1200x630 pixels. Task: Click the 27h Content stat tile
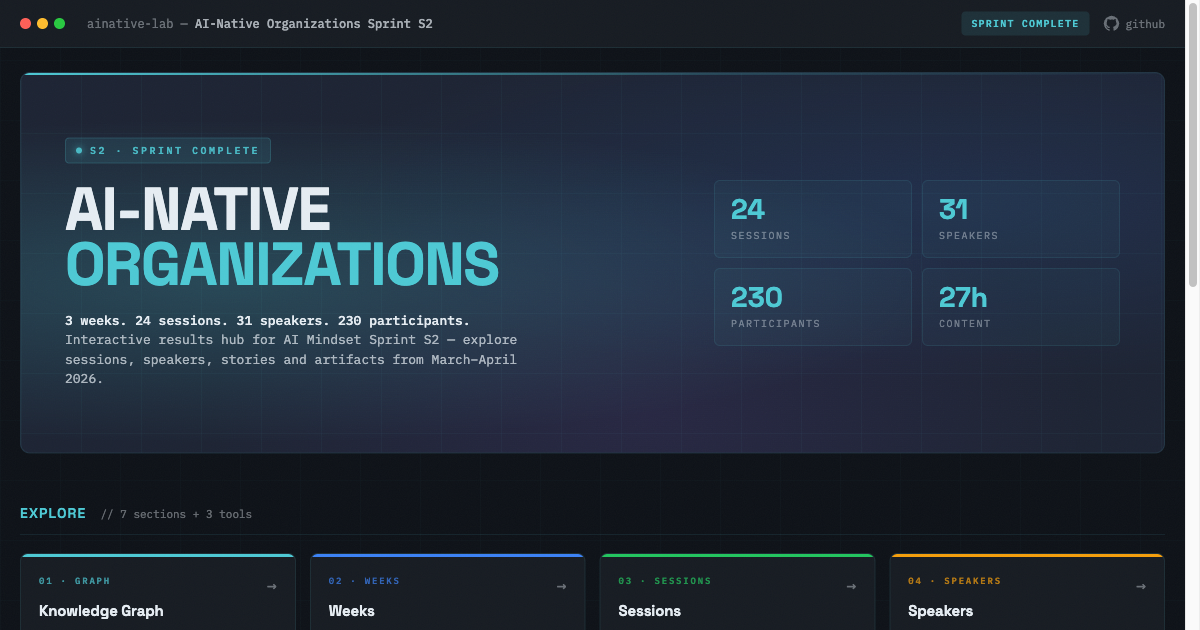coord(1021,307)
